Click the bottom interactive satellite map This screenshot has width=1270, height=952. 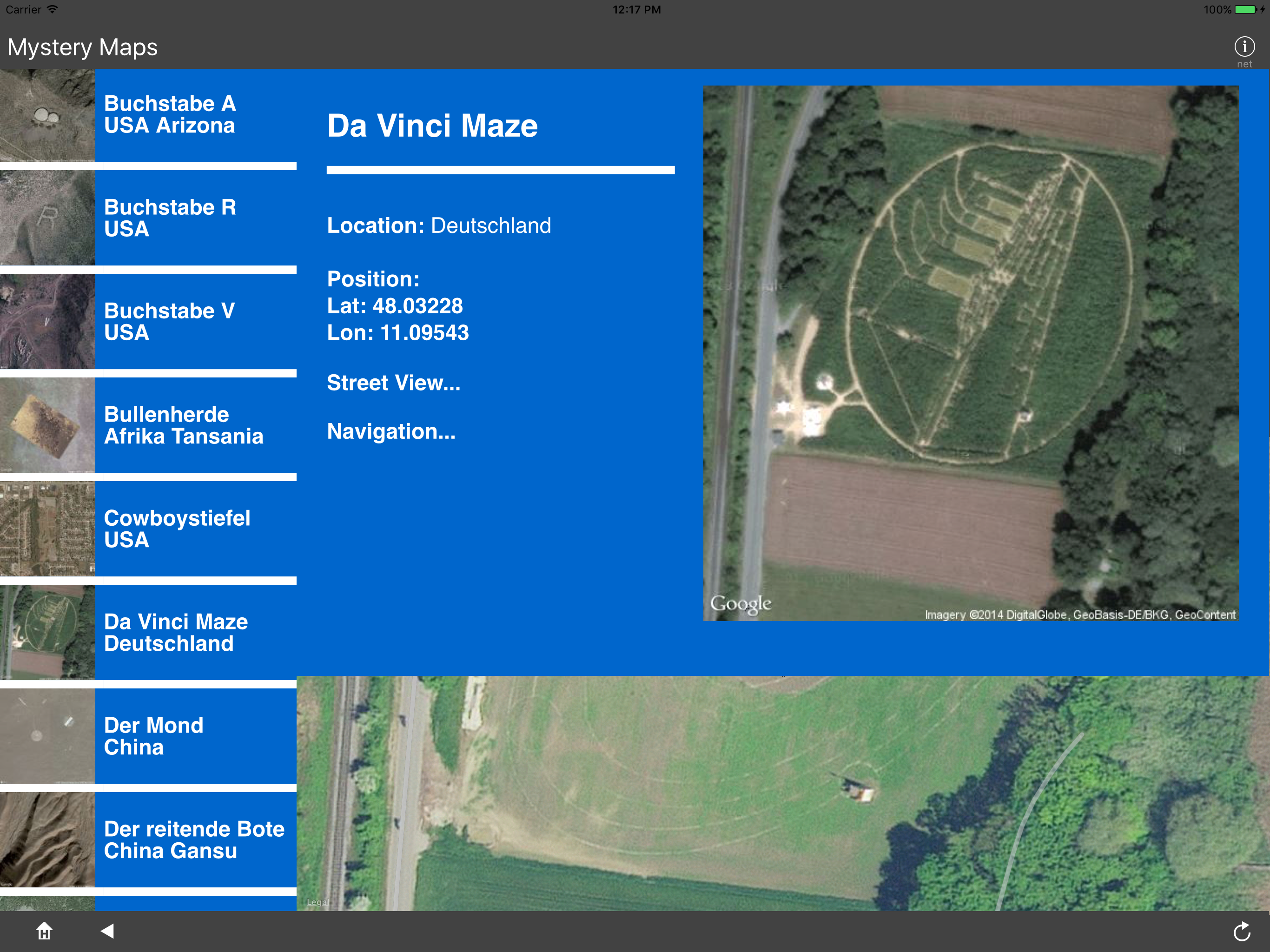click(781, 793)
